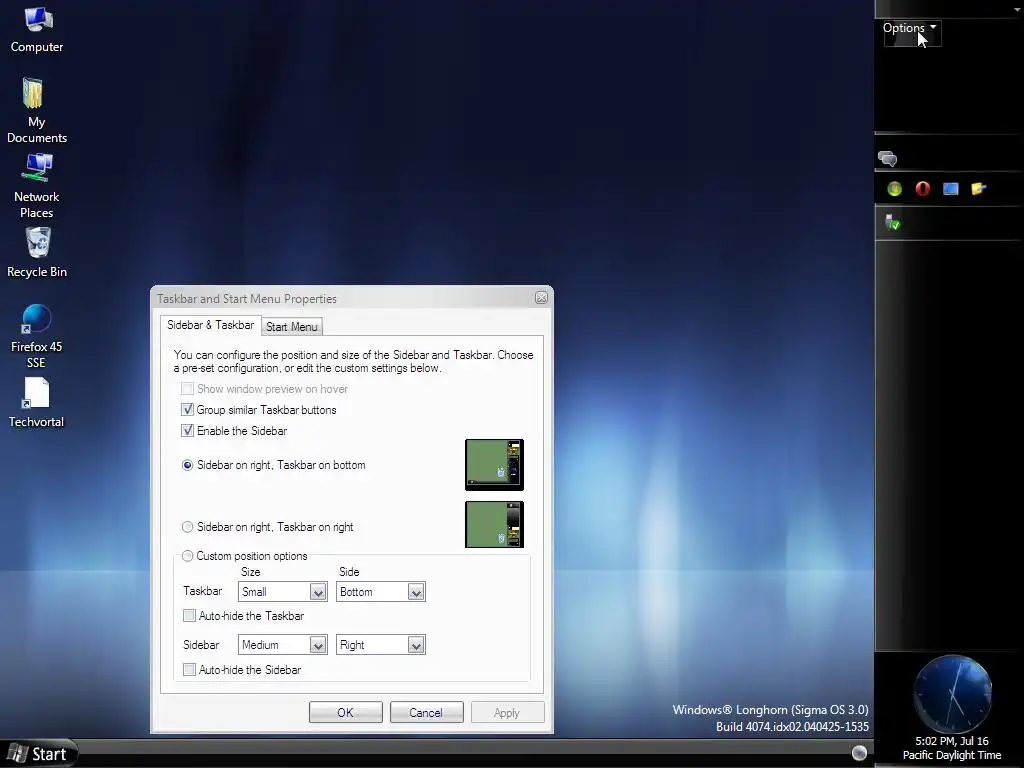
Task: Launch Opera from the sidebar quick launch
Action: tap(922, 189)
